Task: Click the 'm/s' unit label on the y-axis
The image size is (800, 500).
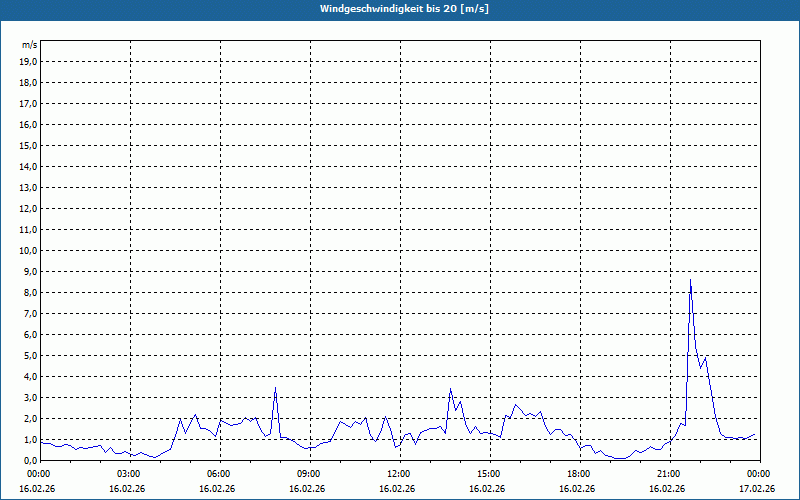Action: click(x=30, y=45)
